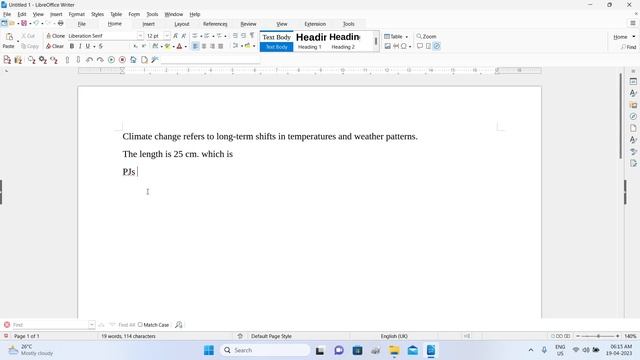
Task: Insert a page break icon
Action: (396, 47)
